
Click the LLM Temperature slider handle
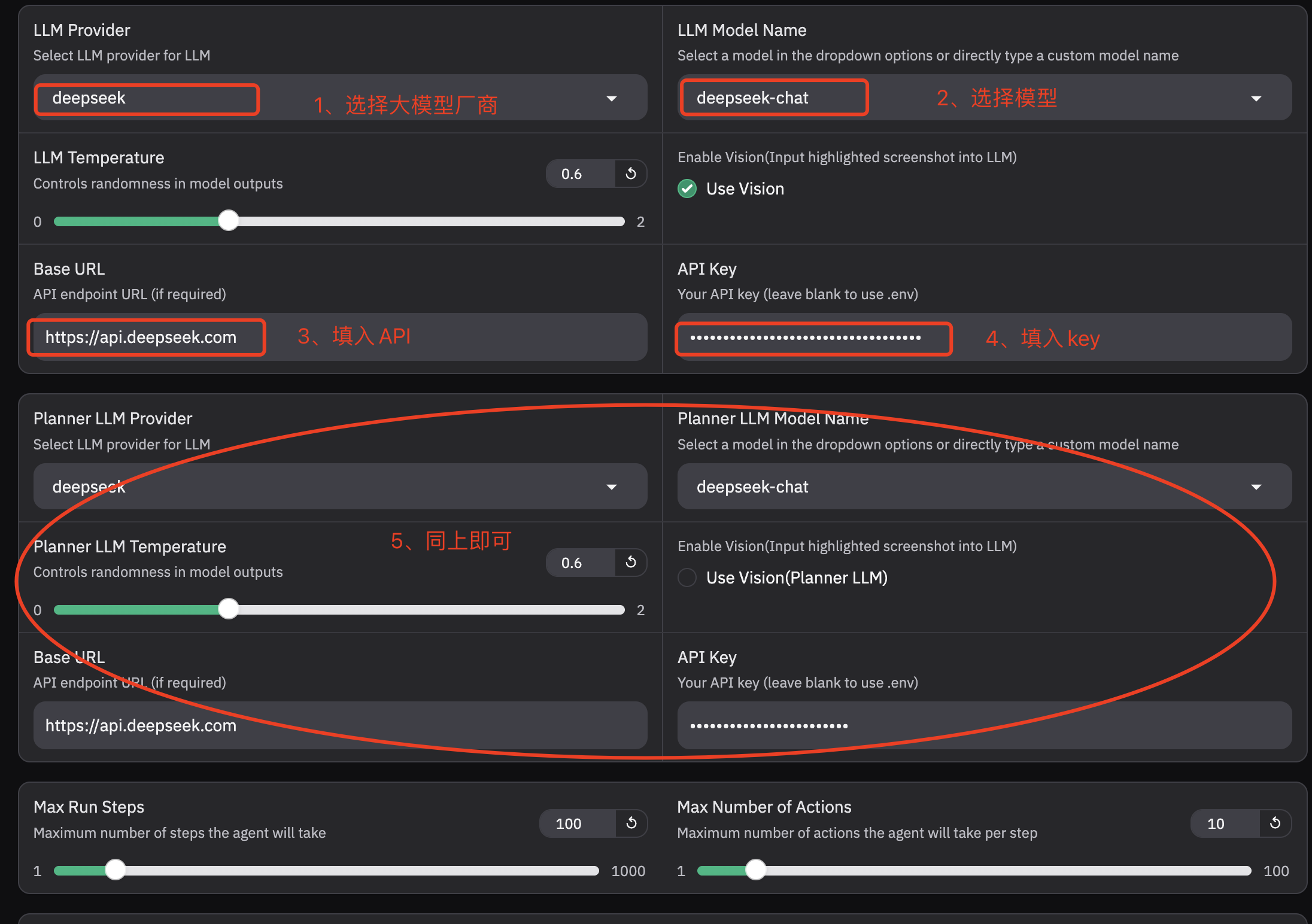228,221
